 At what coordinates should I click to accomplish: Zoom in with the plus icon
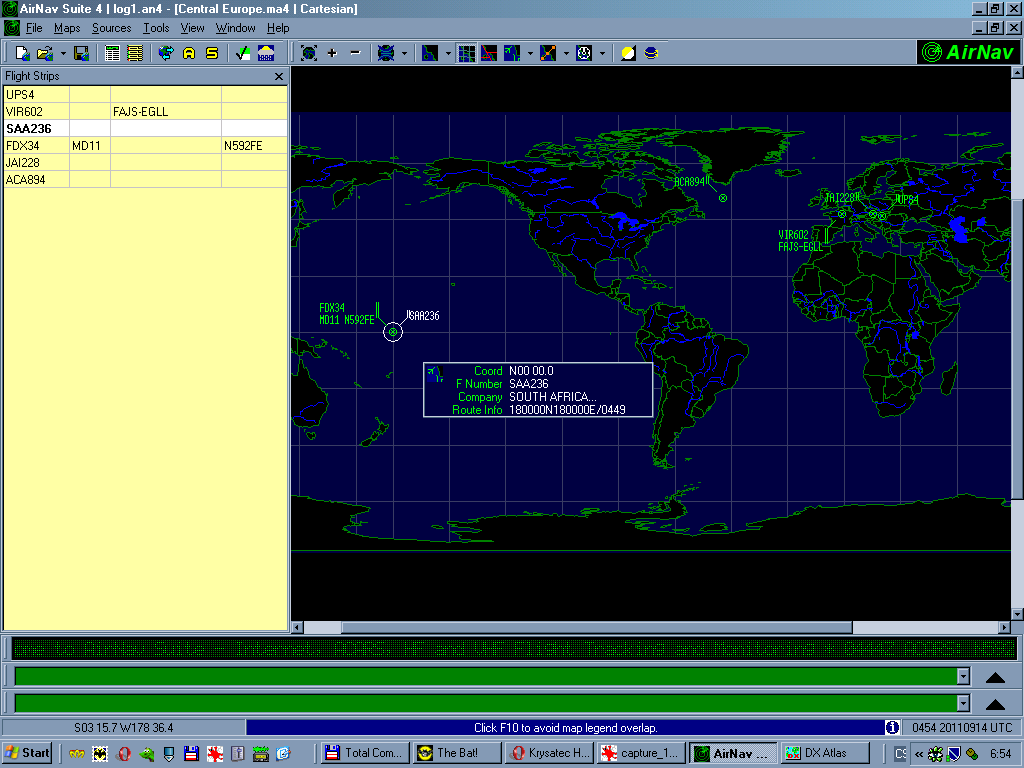click(x=332, y=53)
